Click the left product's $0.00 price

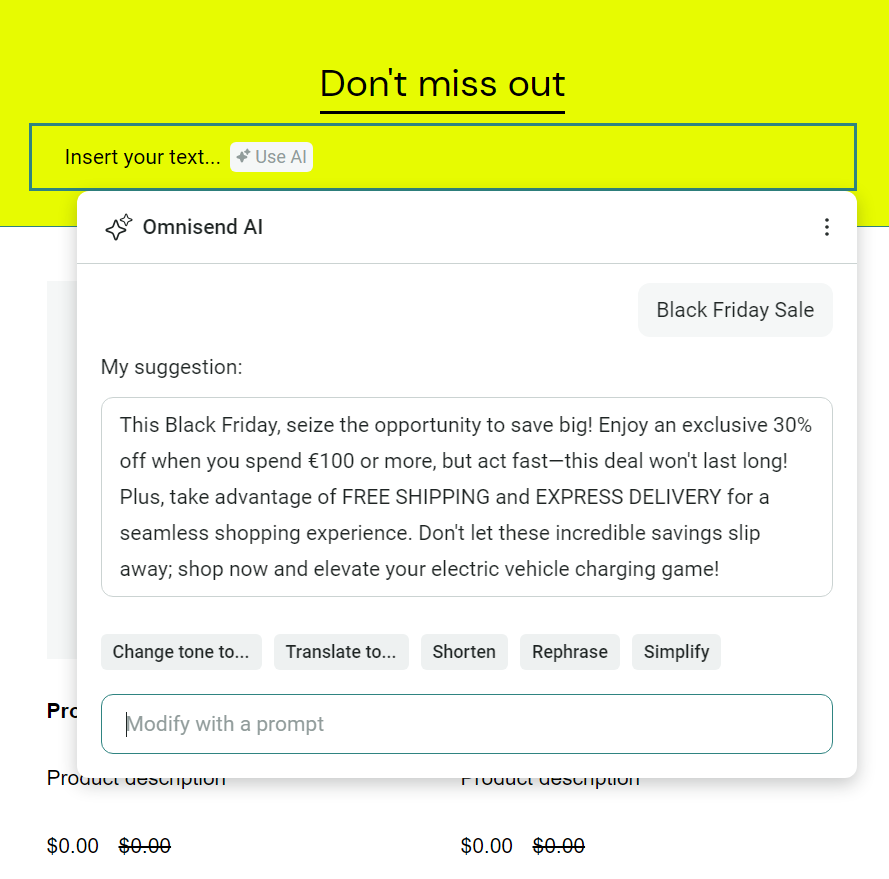click(x=73, y=847)
